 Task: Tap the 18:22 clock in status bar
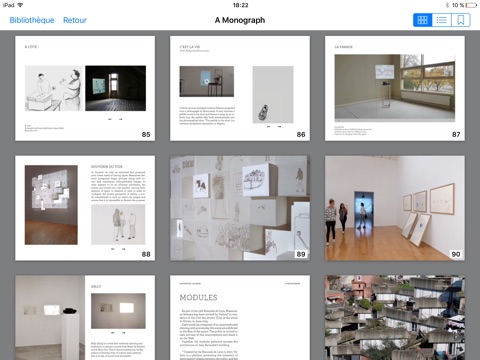[240, 5]
